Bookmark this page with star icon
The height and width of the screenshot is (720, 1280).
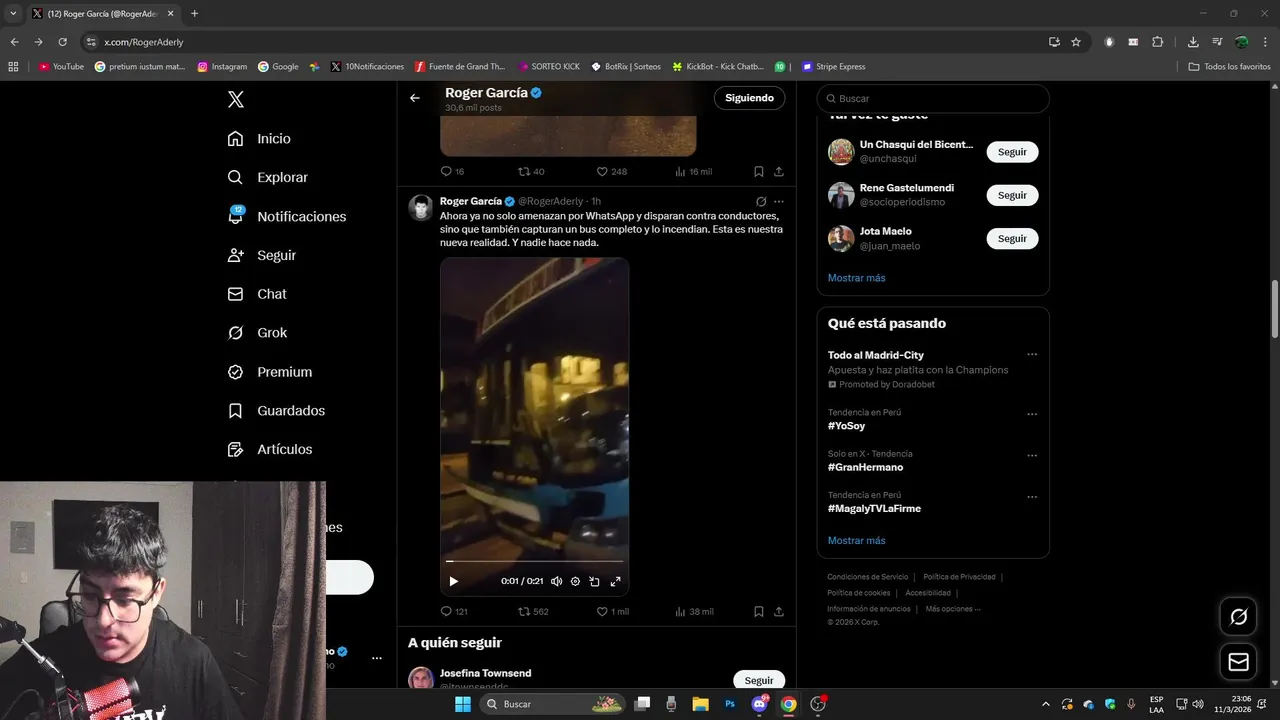point(1076,42)
